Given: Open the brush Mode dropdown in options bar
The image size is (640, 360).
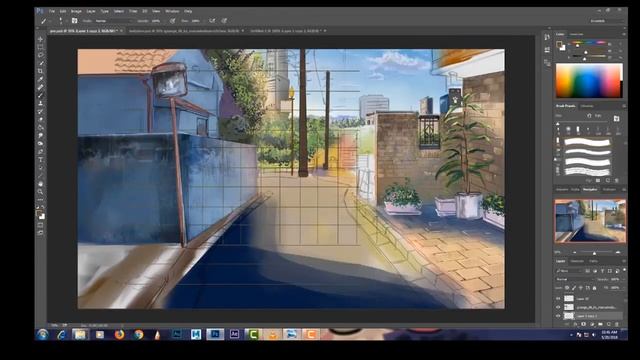Looking at the screenshot, I should pyautogui.click(x=113, y=20).
